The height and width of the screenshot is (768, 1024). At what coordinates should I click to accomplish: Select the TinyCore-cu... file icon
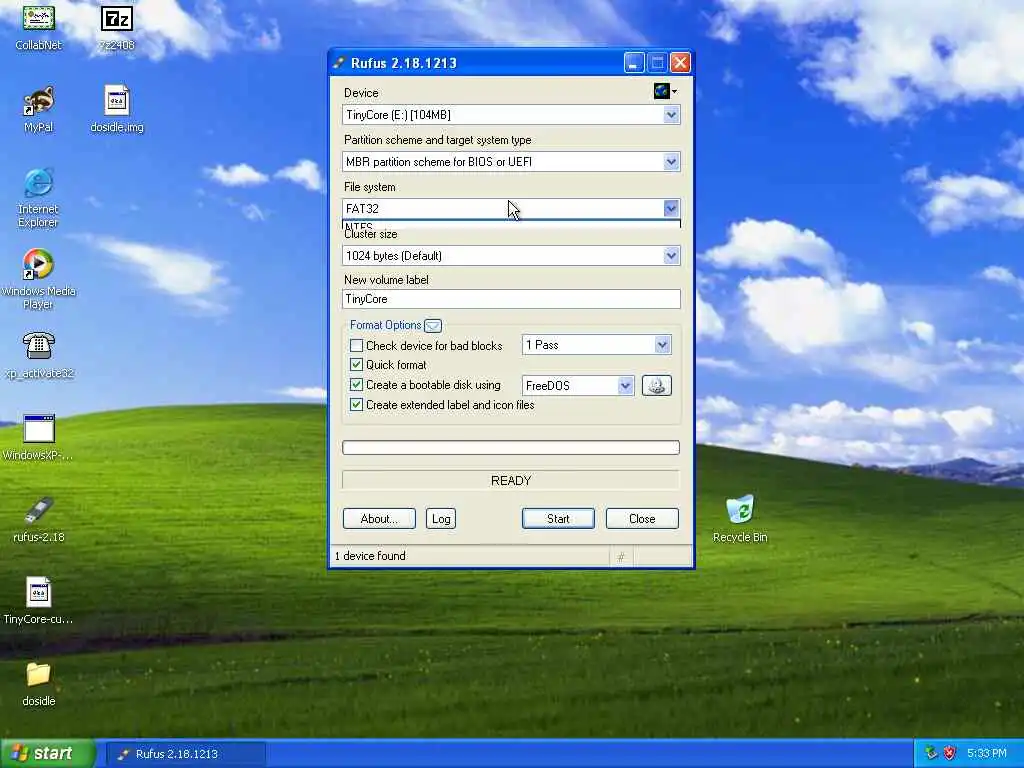(x=39, y=601)
